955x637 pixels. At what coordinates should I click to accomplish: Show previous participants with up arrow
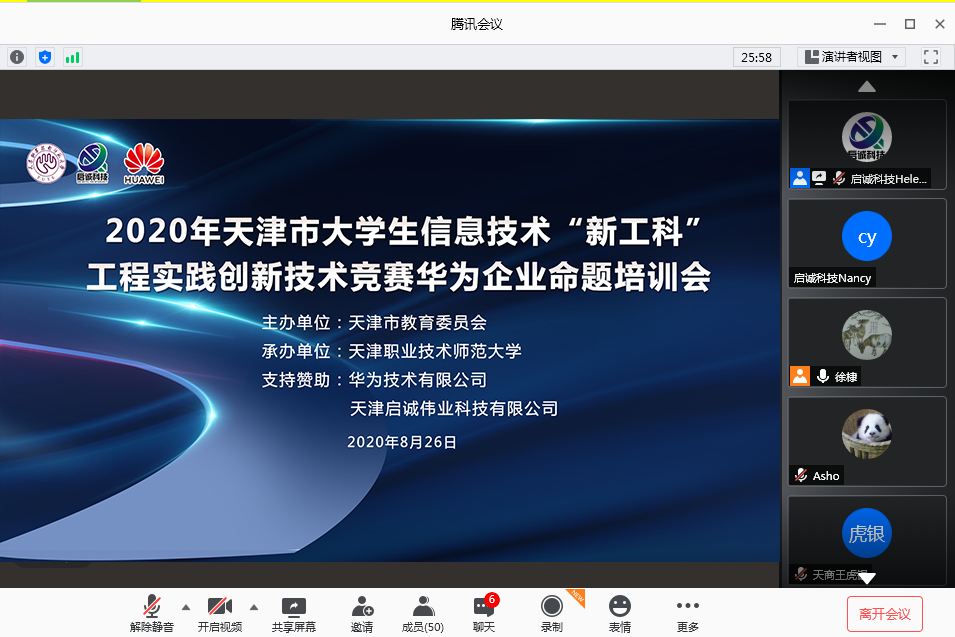point(867,86)
